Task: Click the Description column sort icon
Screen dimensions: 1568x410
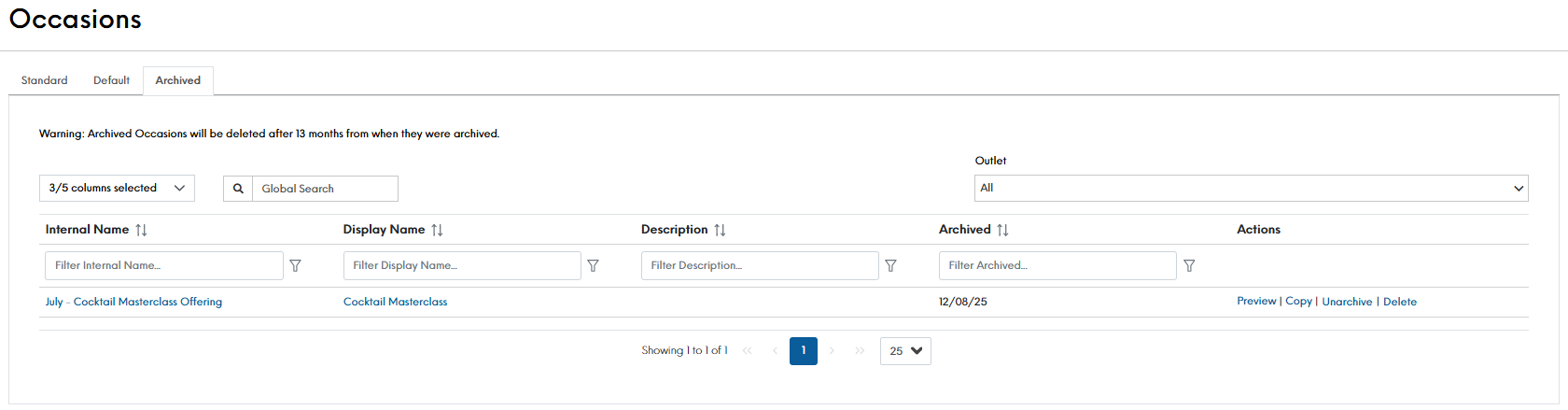Action: [720, 230]
